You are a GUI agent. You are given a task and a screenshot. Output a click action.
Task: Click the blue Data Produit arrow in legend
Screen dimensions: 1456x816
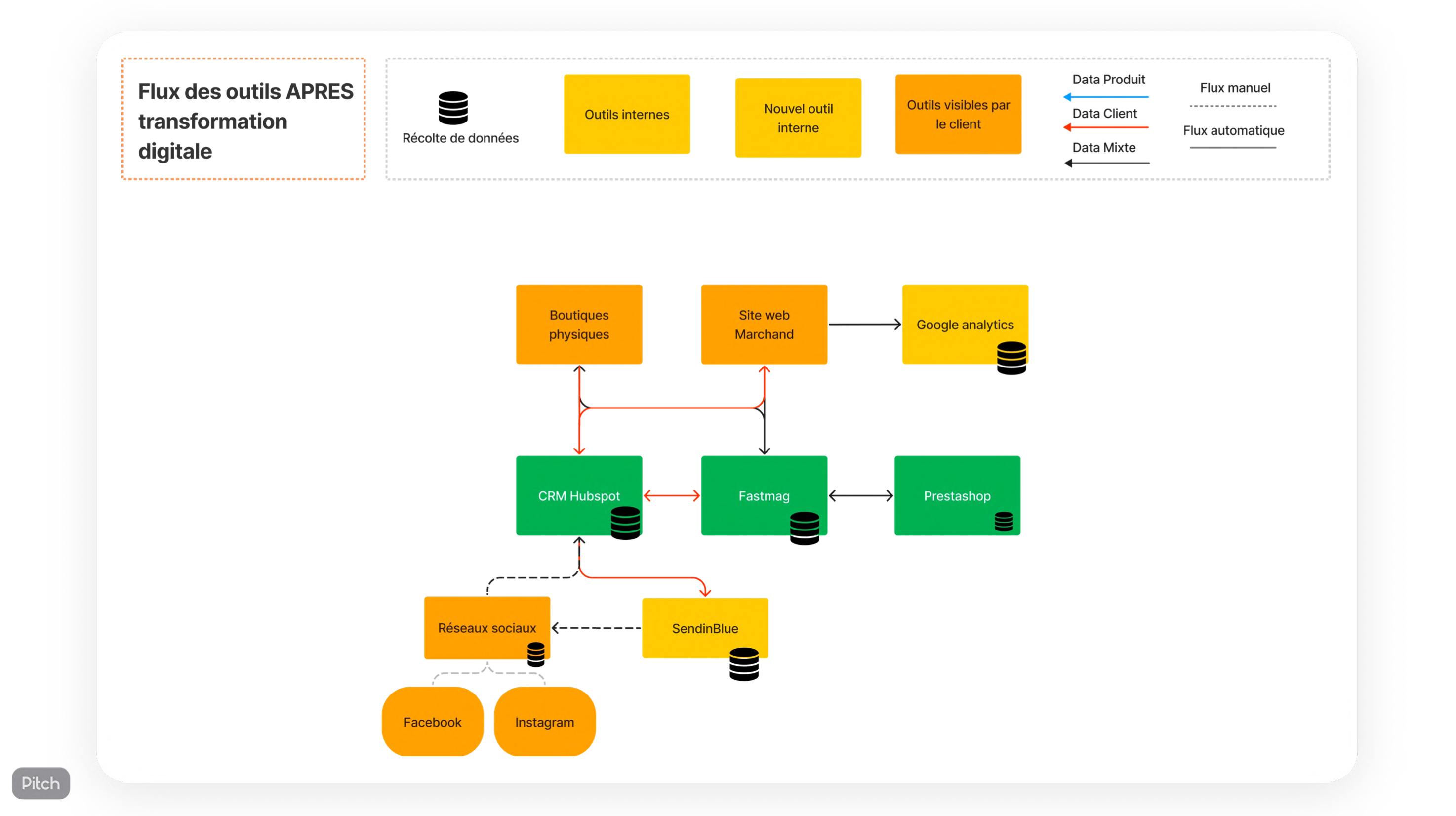pos(1105,97)
